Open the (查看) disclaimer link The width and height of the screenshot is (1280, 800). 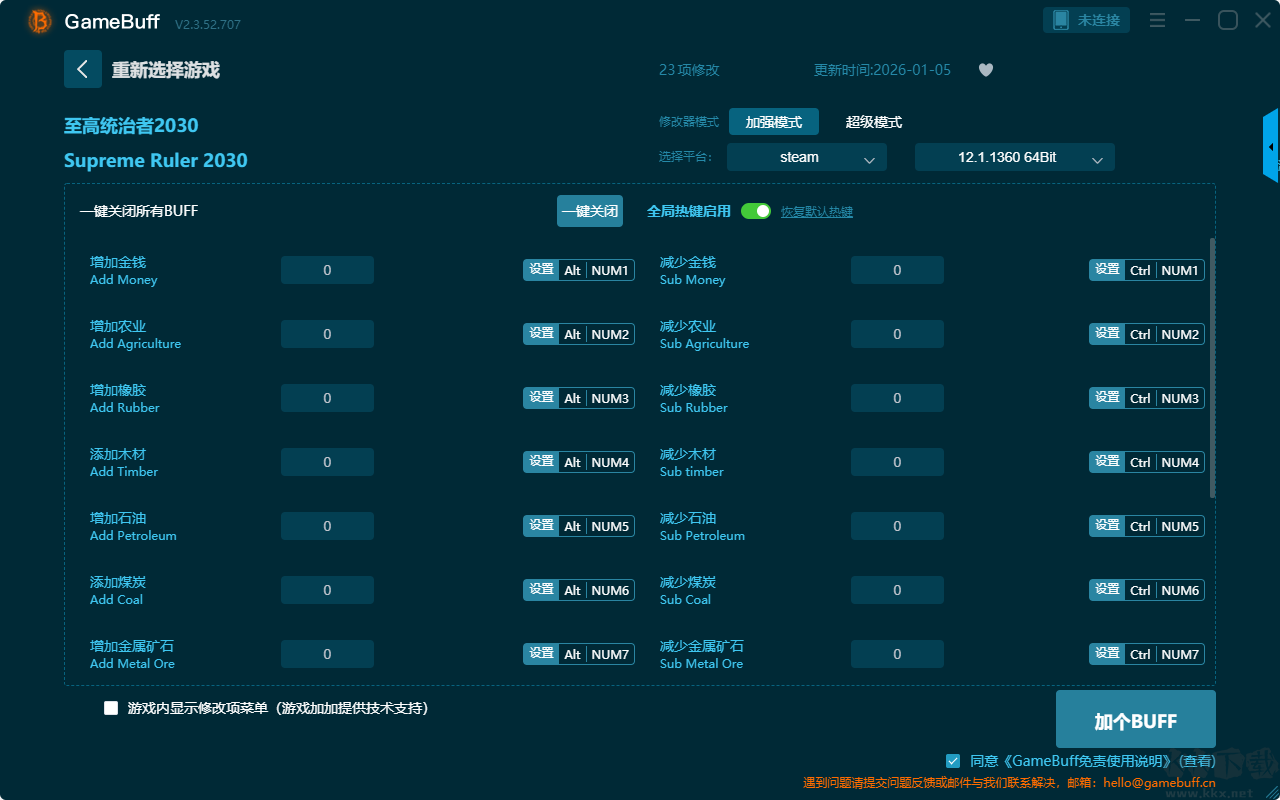pyautogui.click(x=1196, y=761)
